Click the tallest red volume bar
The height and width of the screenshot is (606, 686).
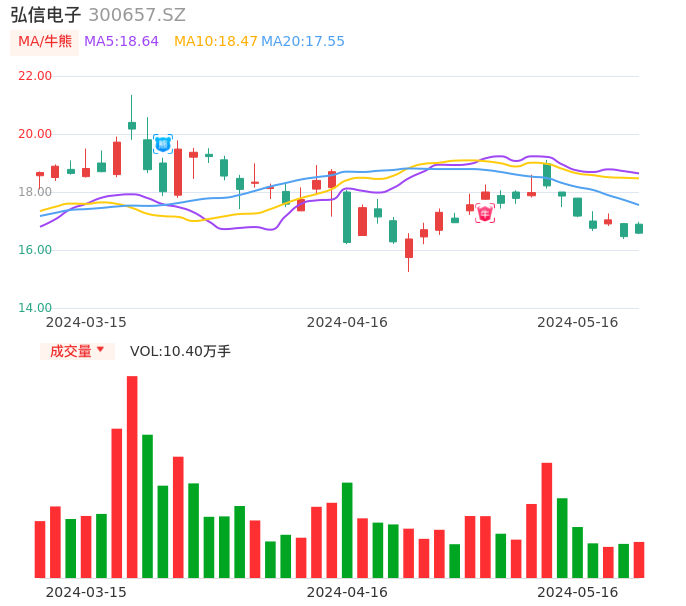[132, 477]
